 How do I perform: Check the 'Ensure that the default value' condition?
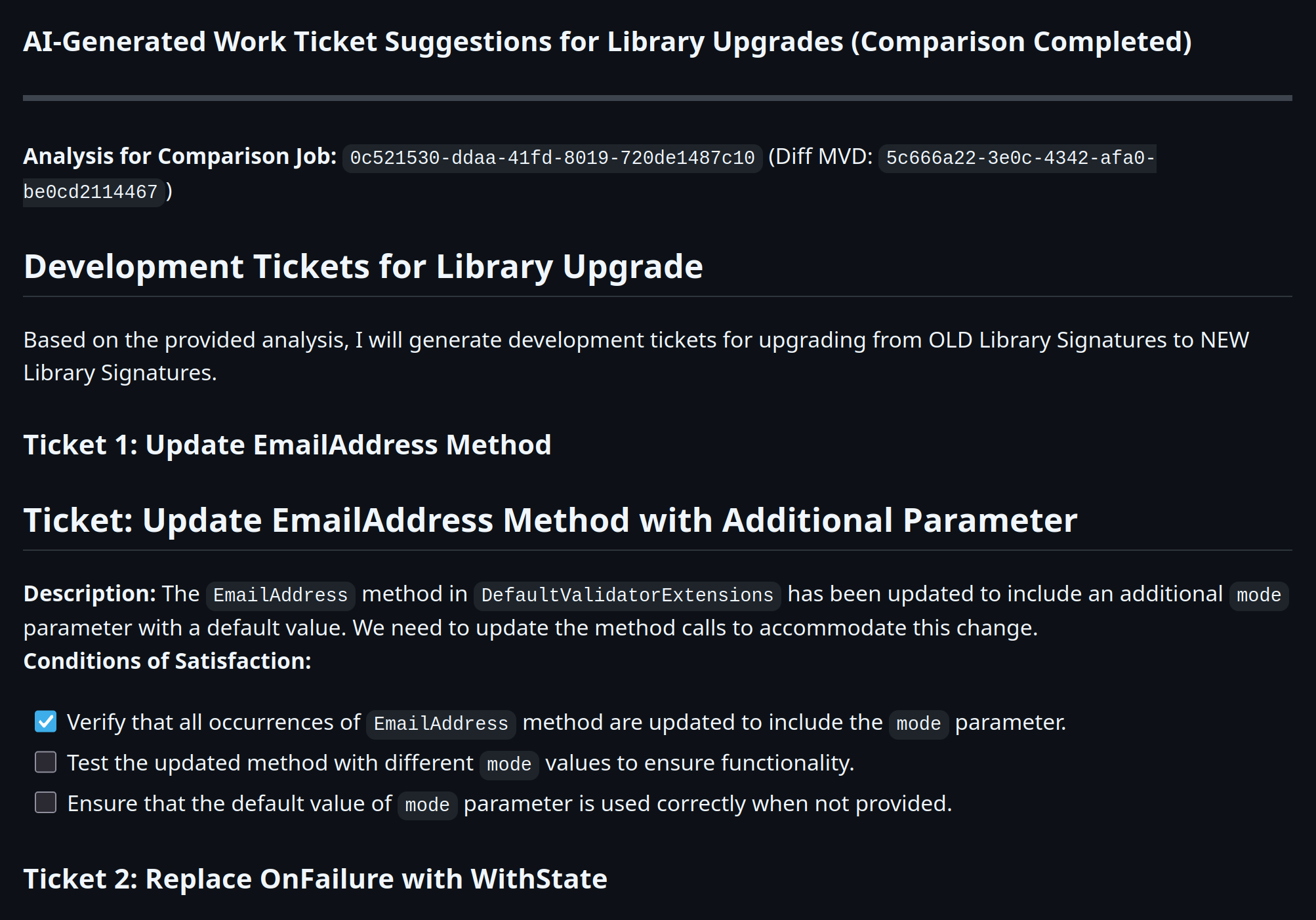(45, 803)
